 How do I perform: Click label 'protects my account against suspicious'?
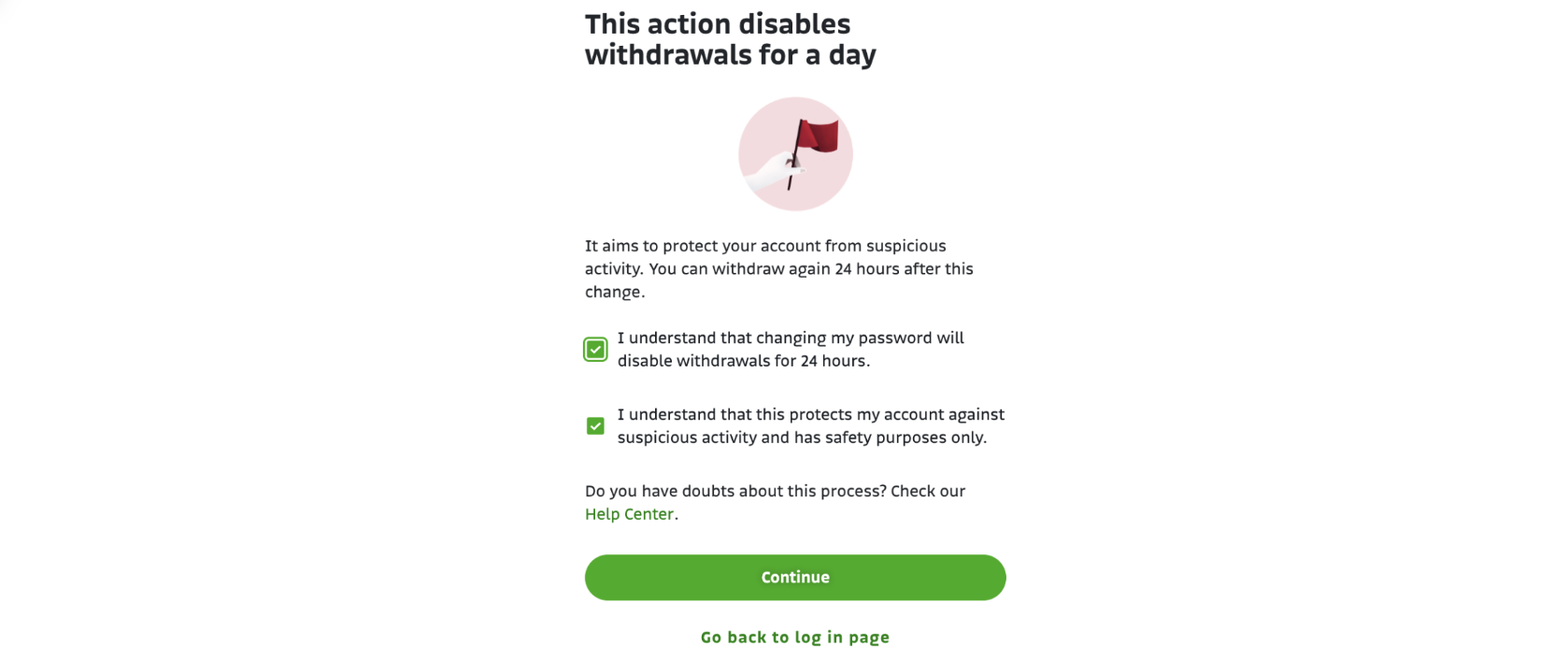810,426
